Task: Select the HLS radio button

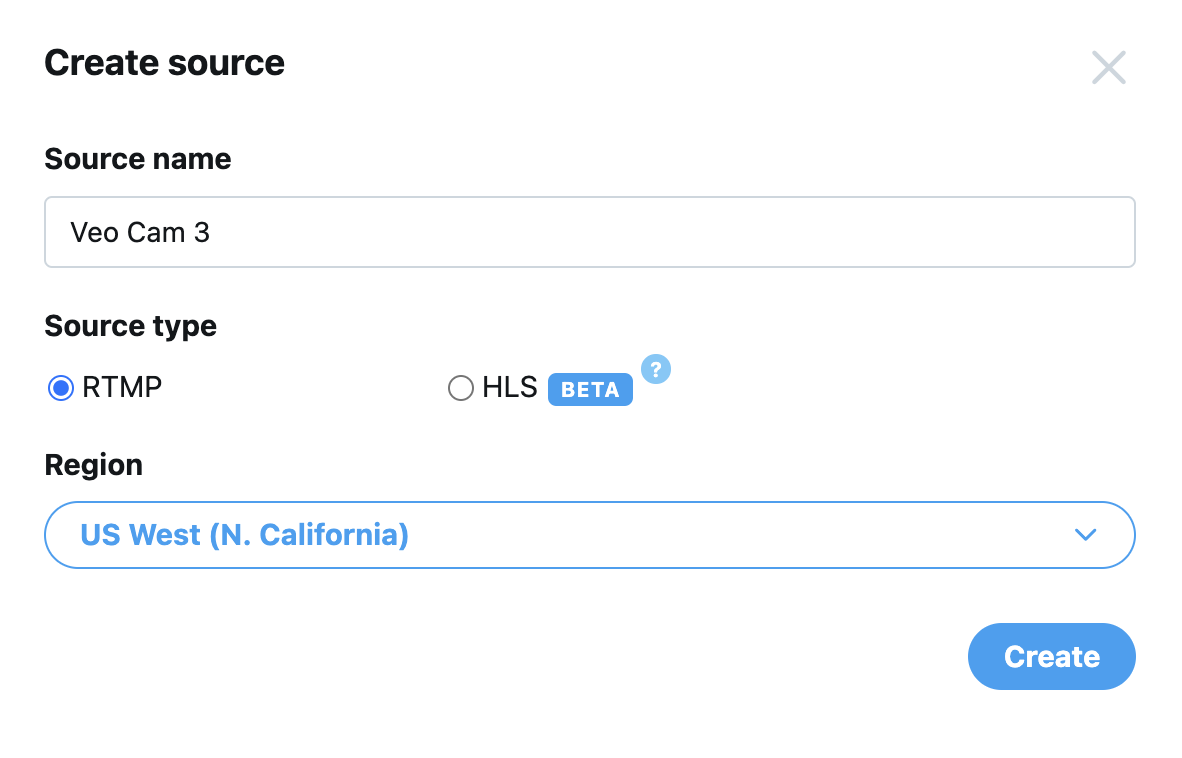Action: [x=461, y=388]
